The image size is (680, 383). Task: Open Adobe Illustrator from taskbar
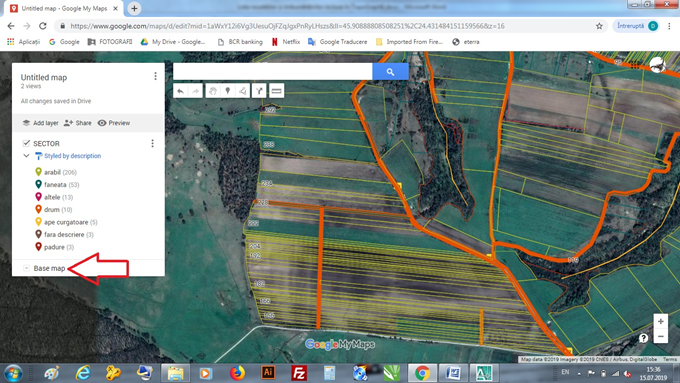[268, 373]
